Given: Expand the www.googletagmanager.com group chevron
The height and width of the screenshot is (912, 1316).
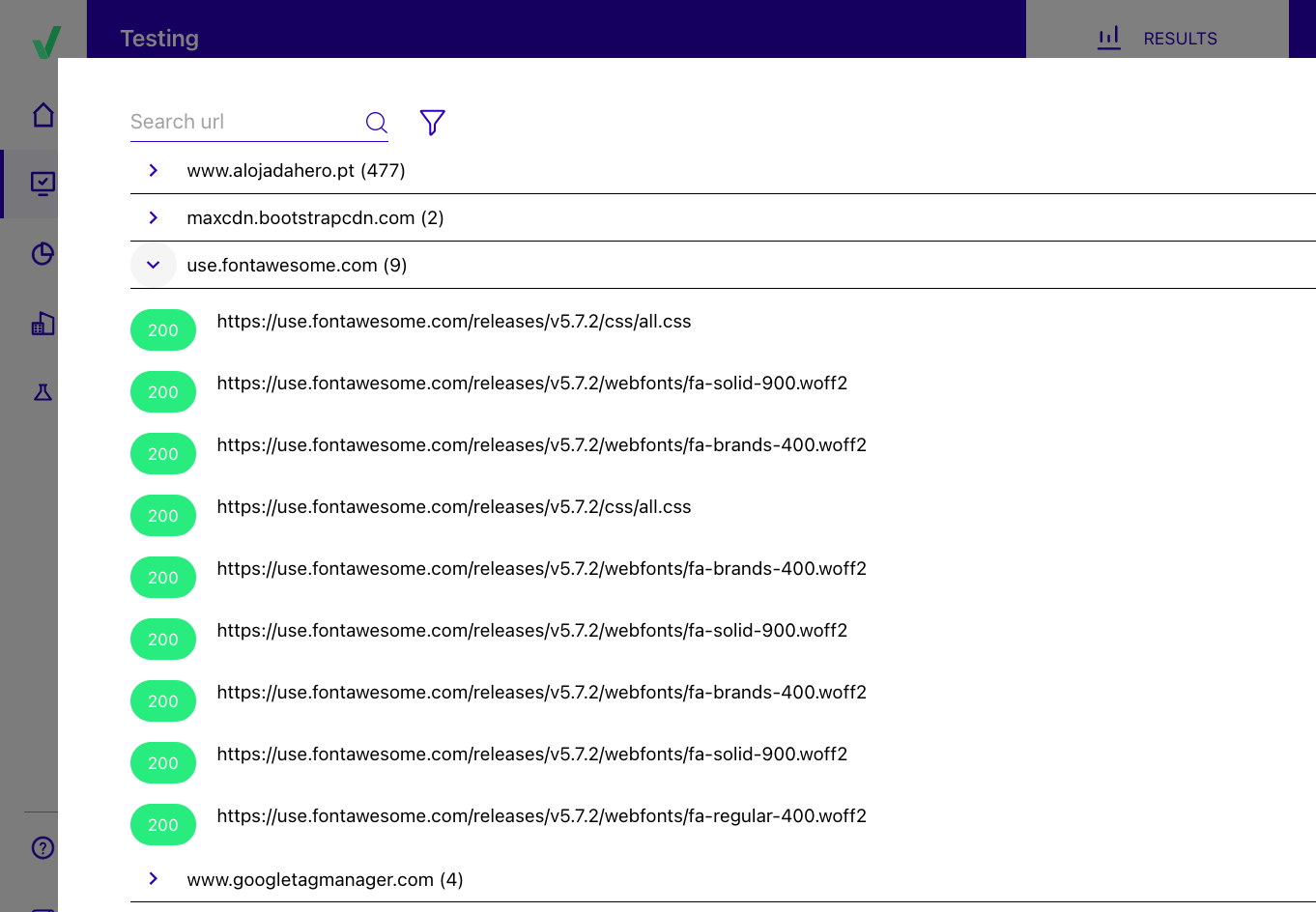Looking at the screenshot, I should click(x=154, y=878).
